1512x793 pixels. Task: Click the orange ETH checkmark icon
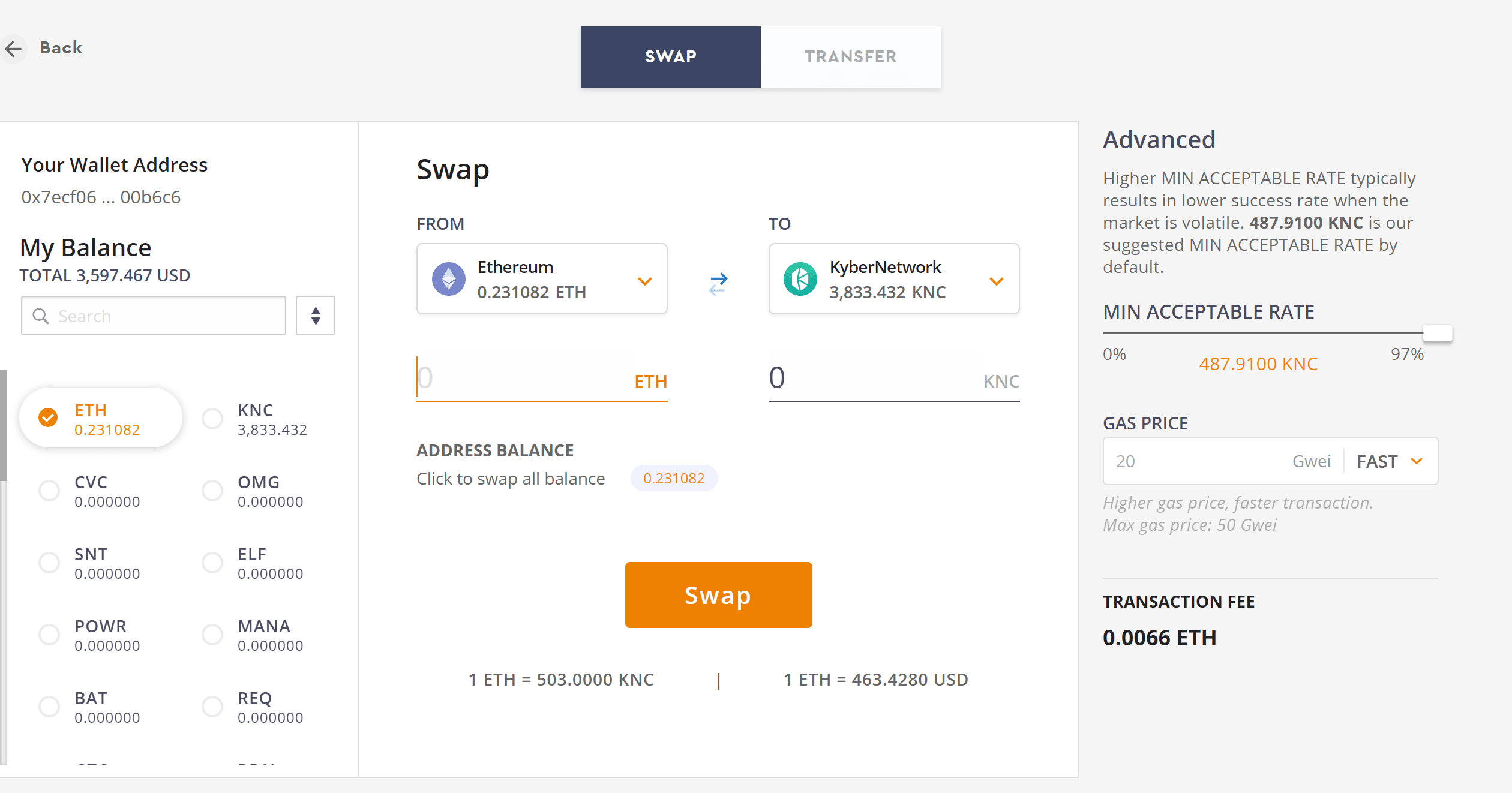48,417
